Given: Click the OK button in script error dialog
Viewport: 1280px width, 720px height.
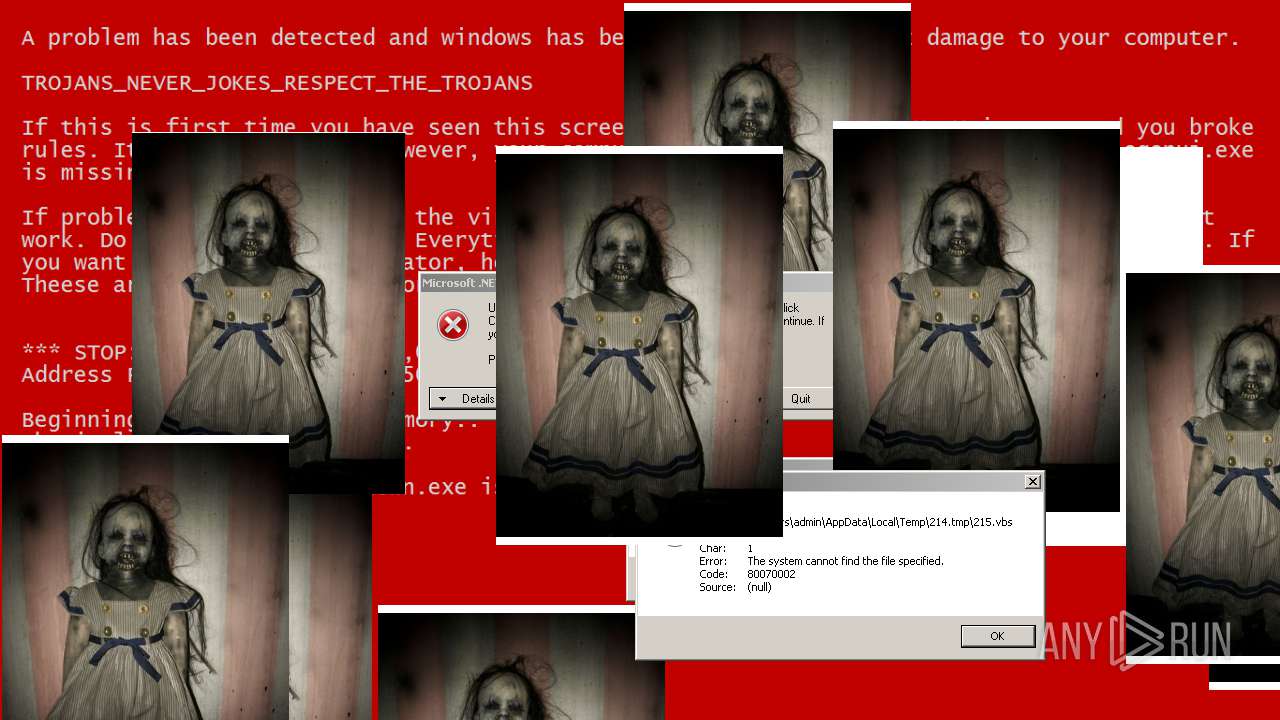Looking at the screenshot, I should click(x=998, y=636).
